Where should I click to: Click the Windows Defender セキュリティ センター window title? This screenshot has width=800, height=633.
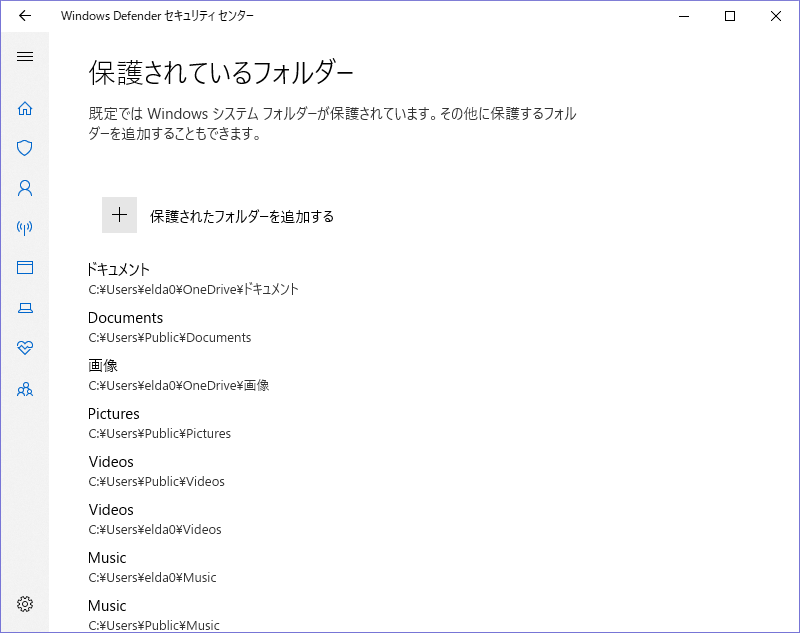tap(157, 16)
